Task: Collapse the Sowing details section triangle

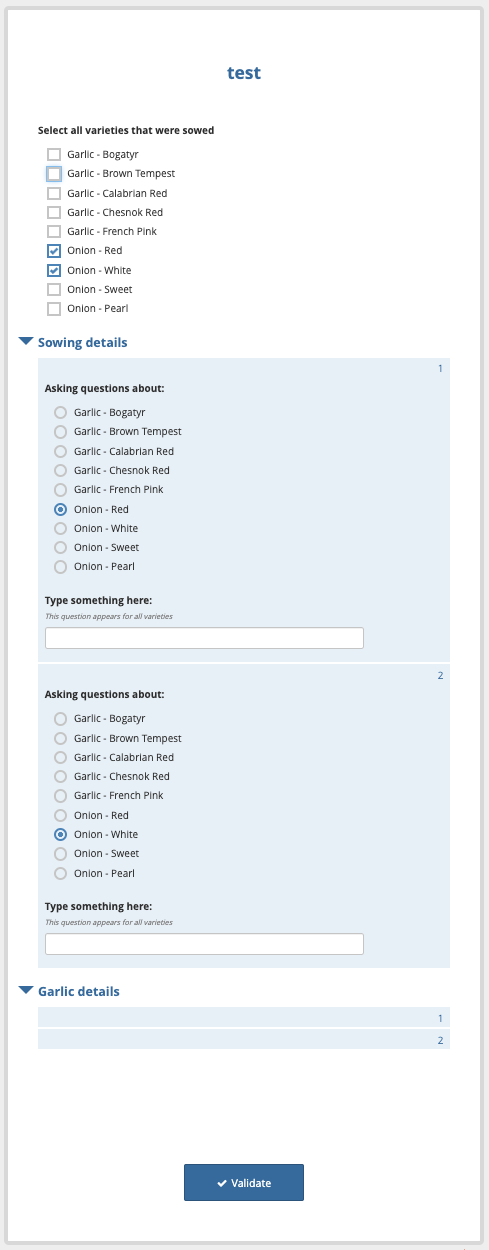Action: pos(26,342)
